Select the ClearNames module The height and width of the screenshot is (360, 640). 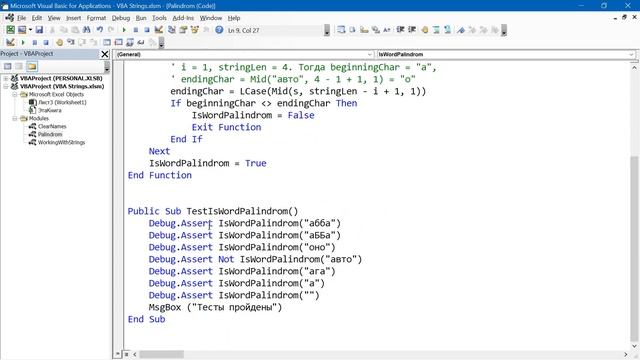tap(52, 127)
